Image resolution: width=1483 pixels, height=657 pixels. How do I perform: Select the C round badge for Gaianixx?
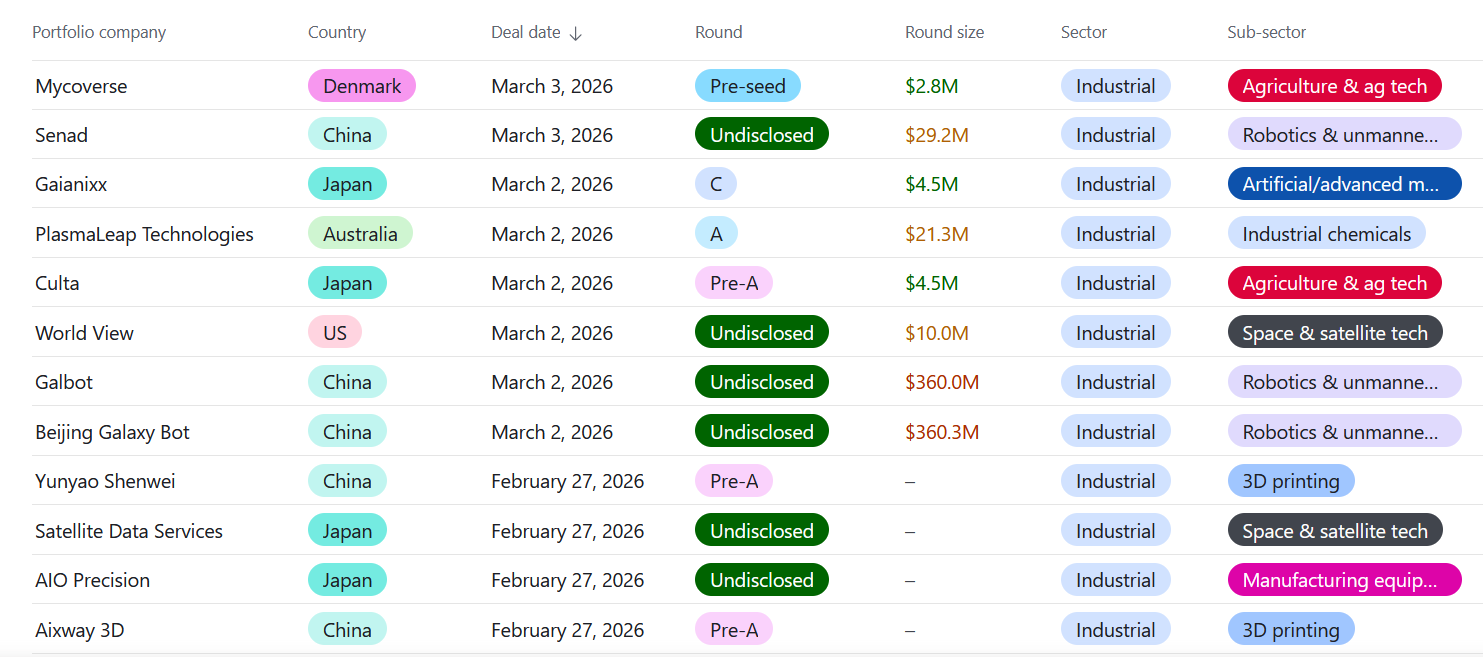(715, 184)
